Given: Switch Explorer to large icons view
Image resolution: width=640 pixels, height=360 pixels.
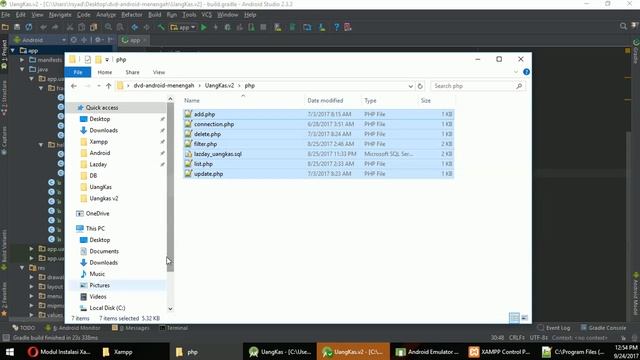Looking at the screenshot, I should pyautogui.click(x=524, y=318).
